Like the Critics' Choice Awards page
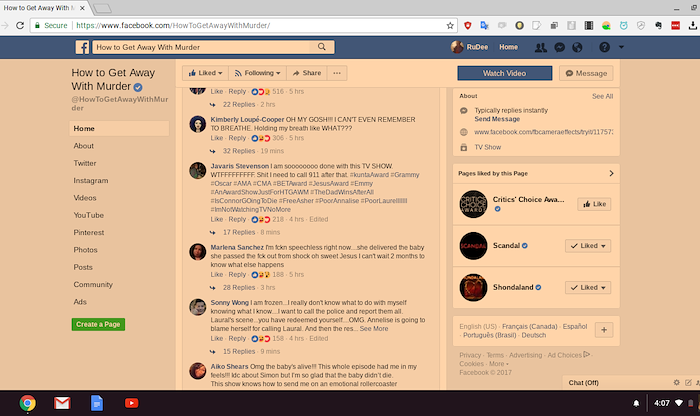The image size is (700, 416). tap(594, 204)
